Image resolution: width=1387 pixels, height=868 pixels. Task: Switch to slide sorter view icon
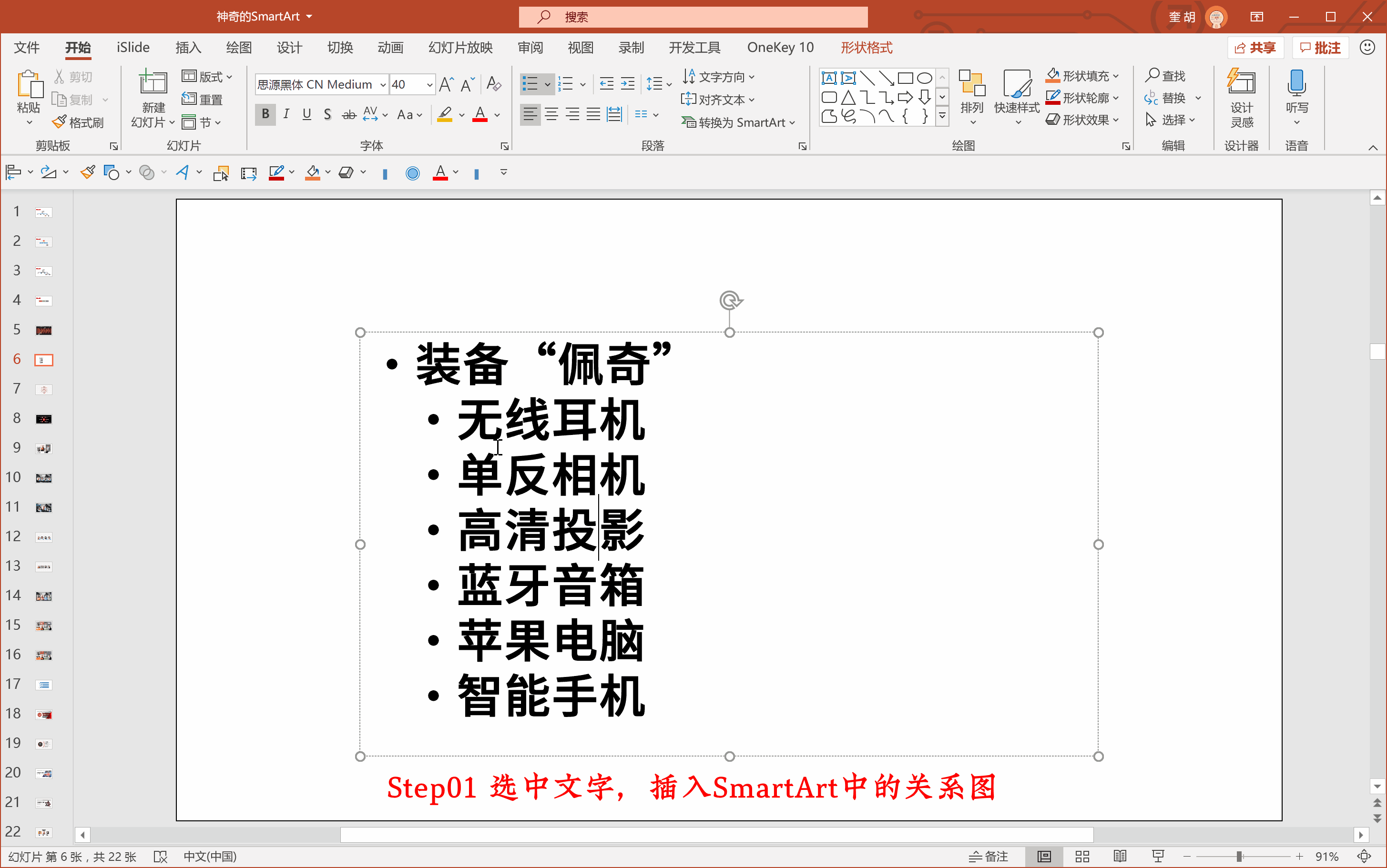[1082, 857]
